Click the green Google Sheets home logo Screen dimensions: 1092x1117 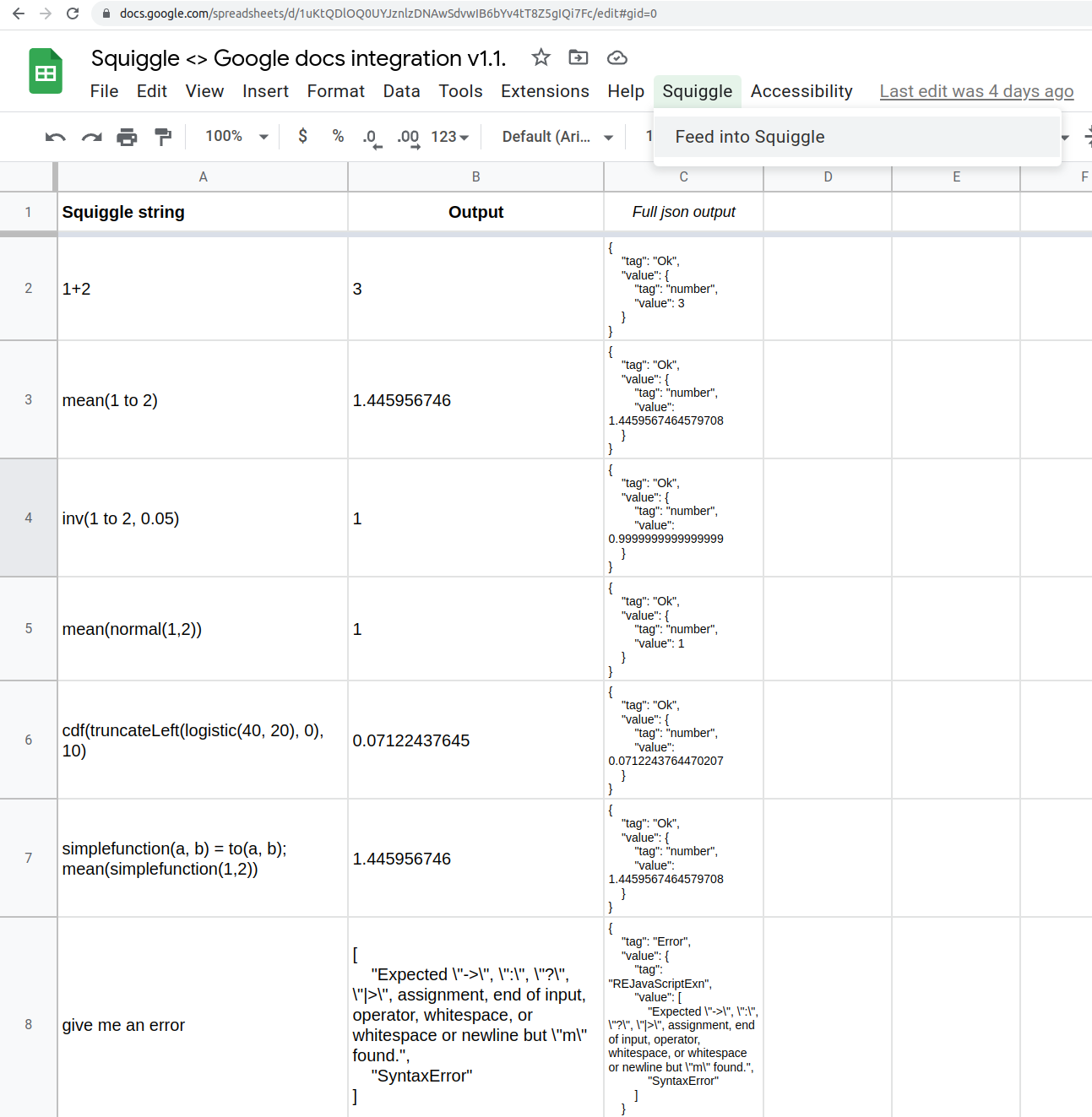[x=46, y=72]
